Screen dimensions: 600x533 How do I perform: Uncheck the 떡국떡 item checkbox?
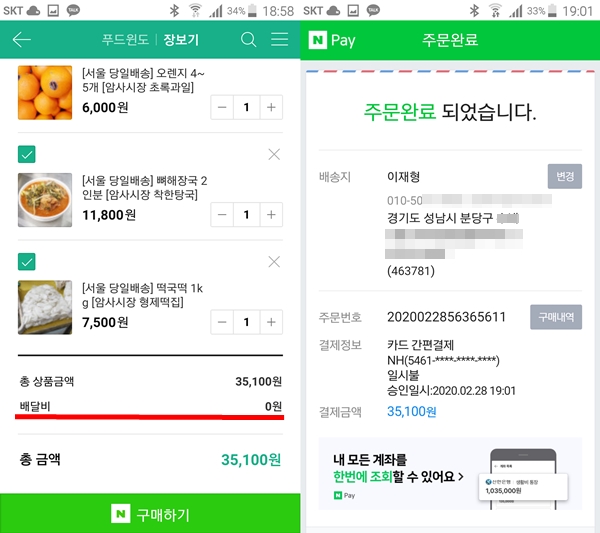click(x=27, y=261)
